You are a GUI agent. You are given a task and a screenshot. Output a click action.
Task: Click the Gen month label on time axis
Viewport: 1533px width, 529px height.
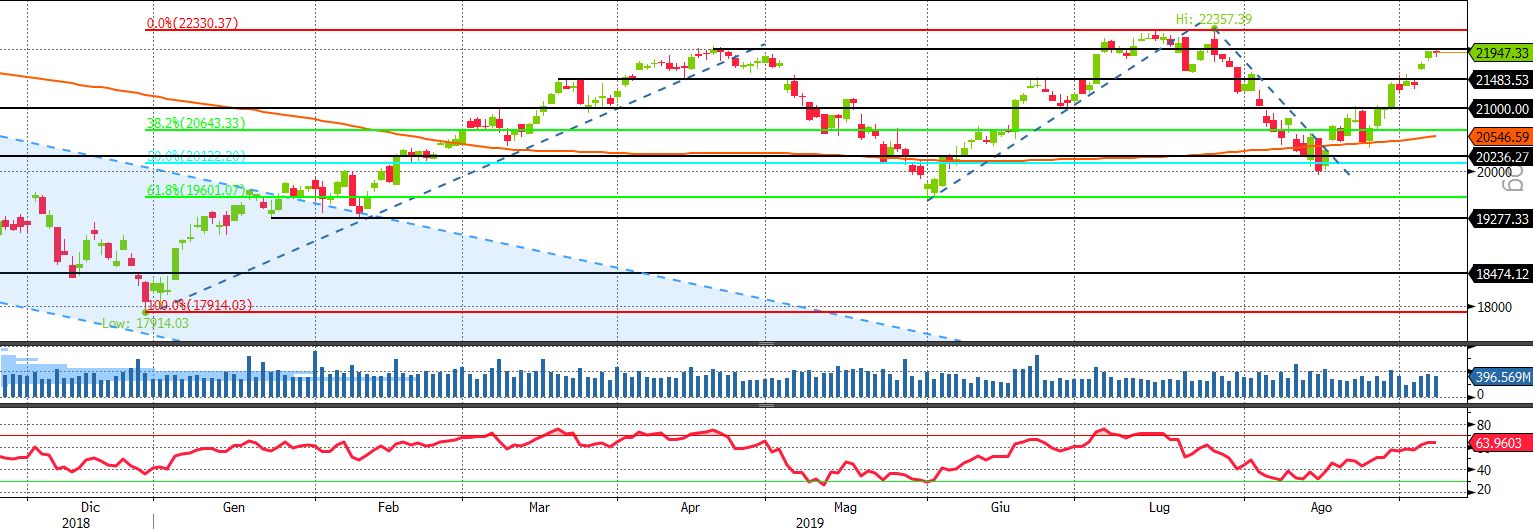[234, 507]
